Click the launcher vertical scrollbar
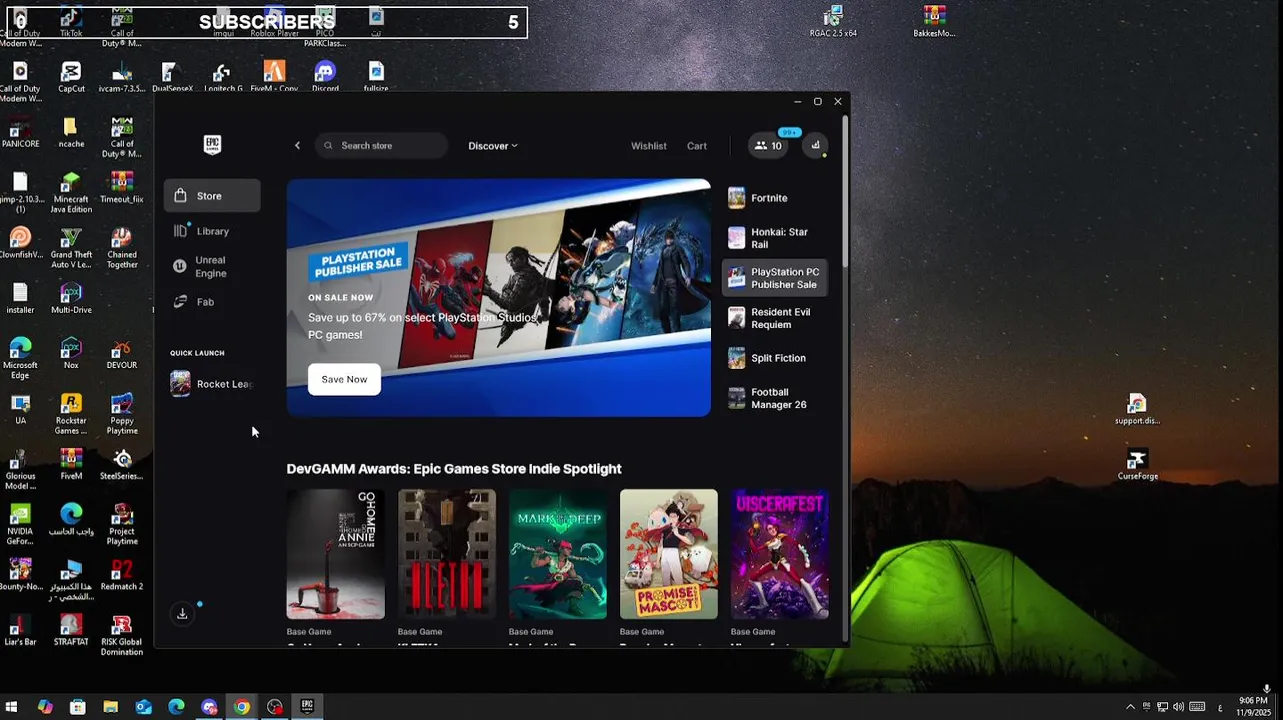The width and height of the screenshot is (1283, 720). tap(845, 192)
